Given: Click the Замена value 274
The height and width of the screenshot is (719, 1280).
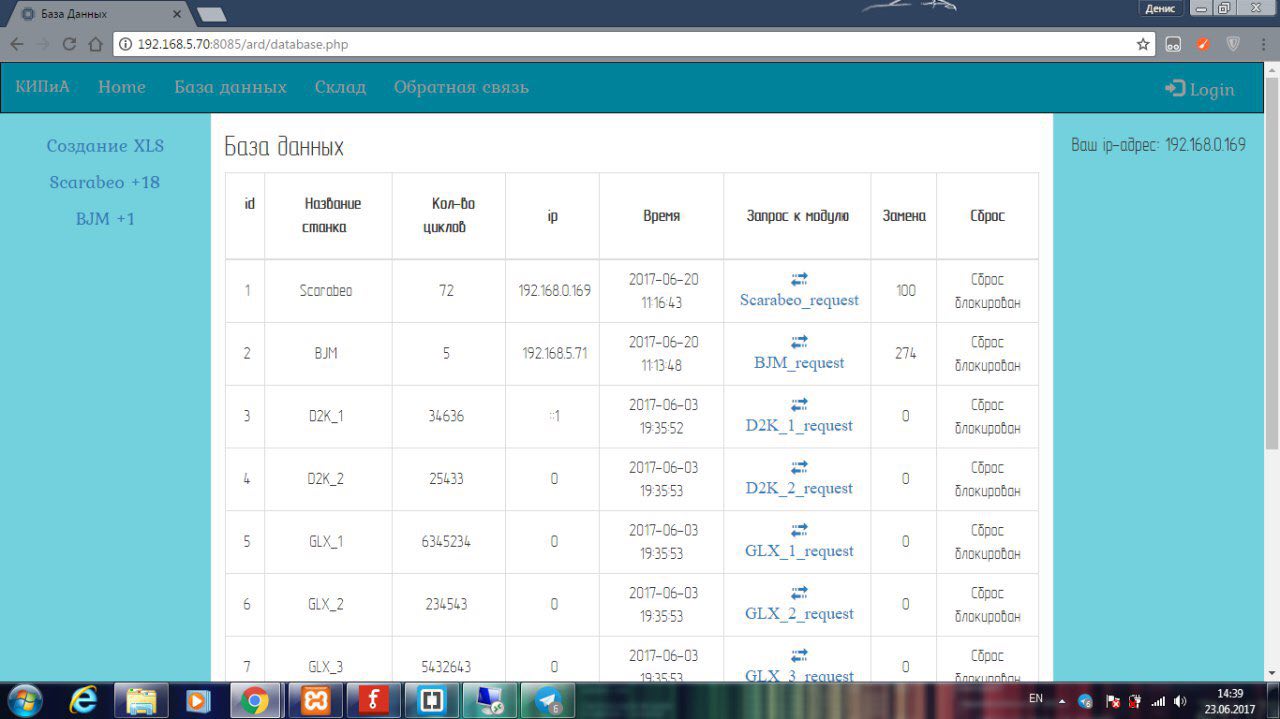Looking at the screenshot, I should pyautogui.click(x=905, y=353).
